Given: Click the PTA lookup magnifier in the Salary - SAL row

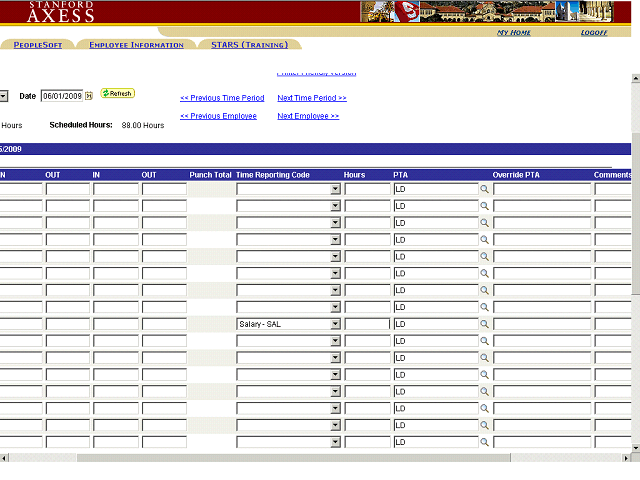Looking at the screenshot, I should (485, 324).
